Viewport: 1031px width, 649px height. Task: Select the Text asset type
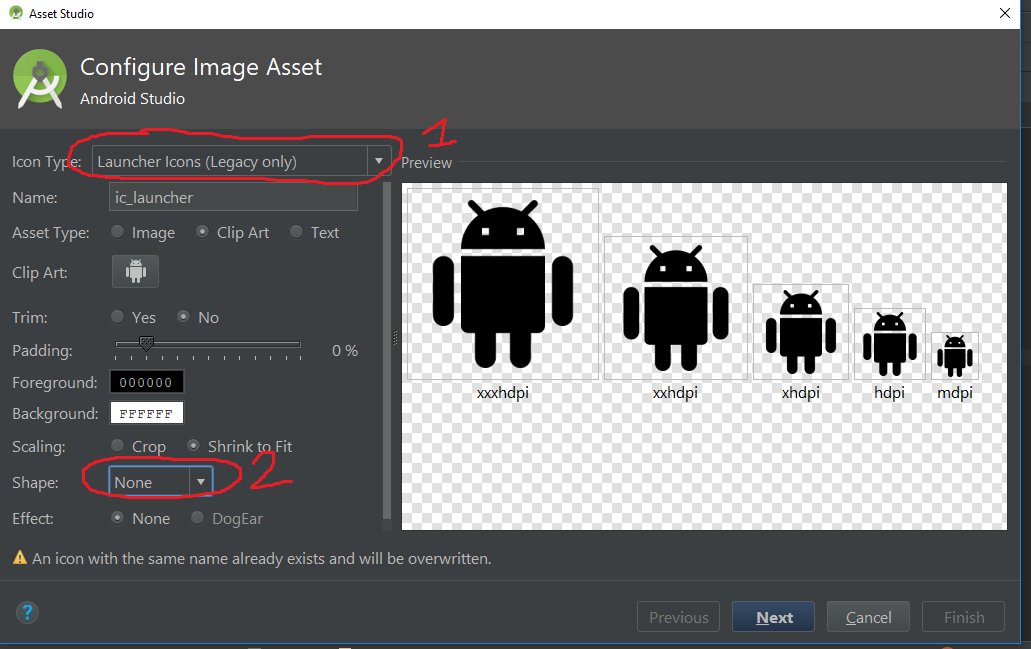(296, 232)
